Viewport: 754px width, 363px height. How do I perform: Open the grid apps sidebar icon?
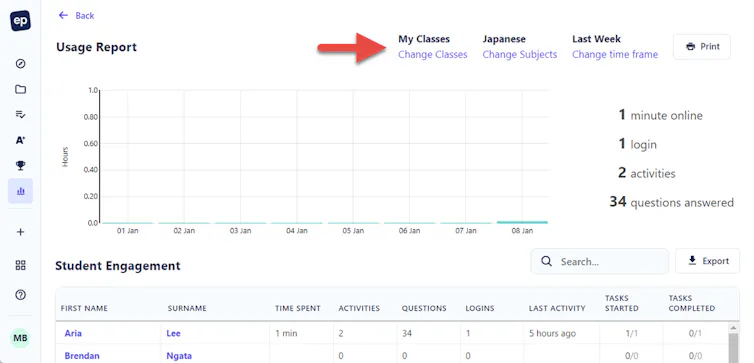click(x=20, y=265)
